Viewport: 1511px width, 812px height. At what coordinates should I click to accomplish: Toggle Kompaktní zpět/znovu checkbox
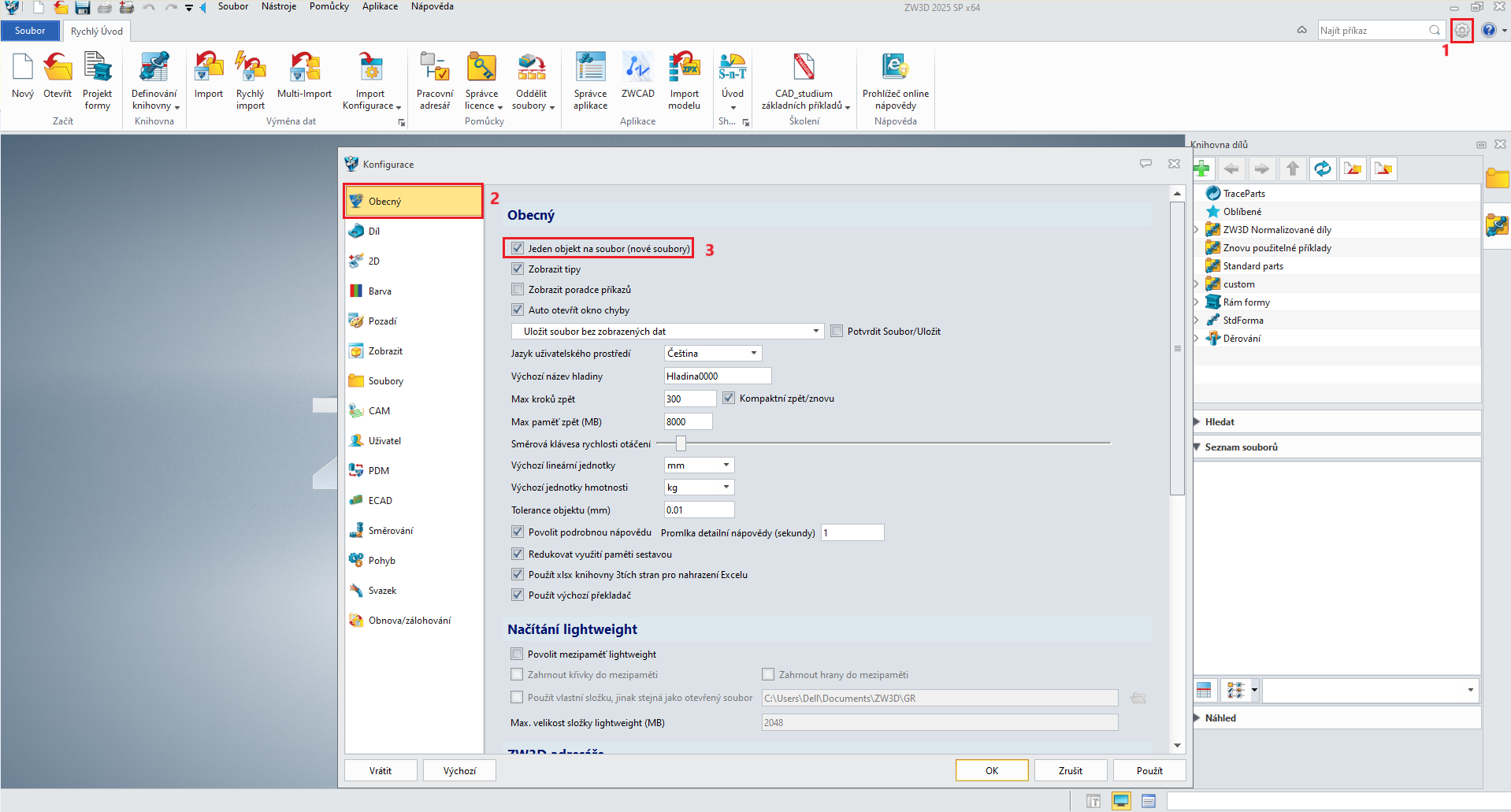(729, 398)
